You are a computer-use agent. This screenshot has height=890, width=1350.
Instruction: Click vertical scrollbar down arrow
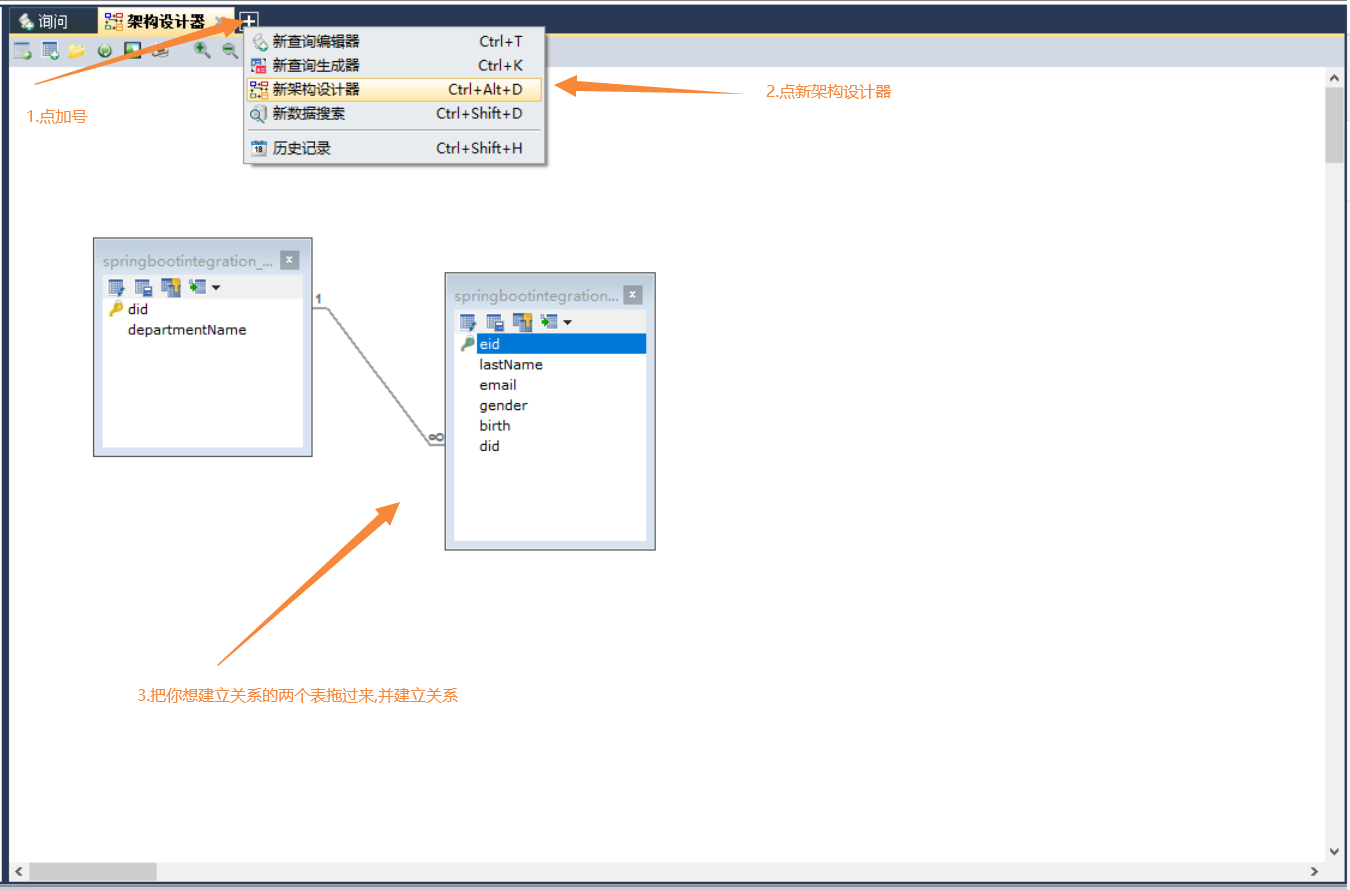[1334, 851]
